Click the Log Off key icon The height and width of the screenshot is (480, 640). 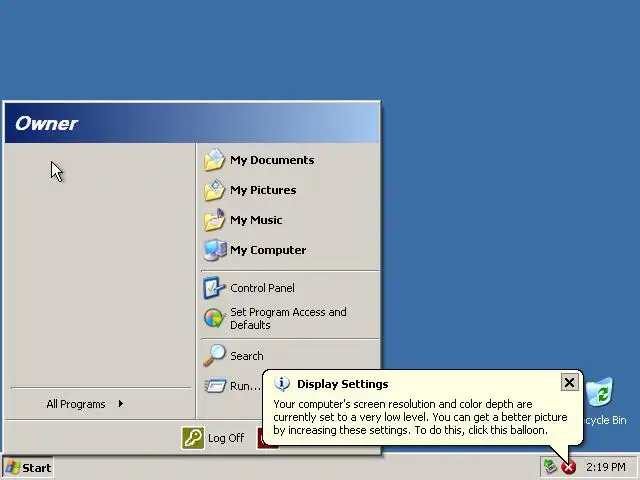point(193,438)
